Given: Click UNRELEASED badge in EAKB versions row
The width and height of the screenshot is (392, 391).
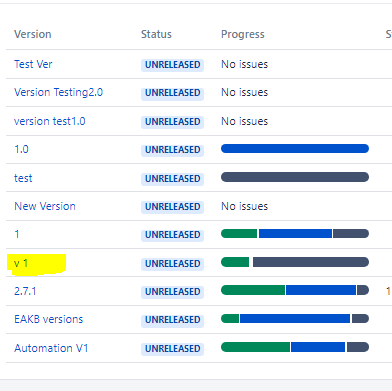Looking at the screenshot, I should click(172, 320).
